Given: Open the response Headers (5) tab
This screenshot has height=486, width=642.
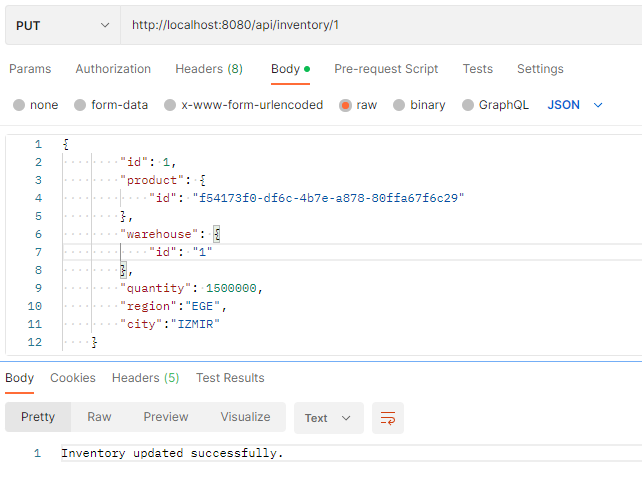Looking at the screenshot, I should coord(145,377).
